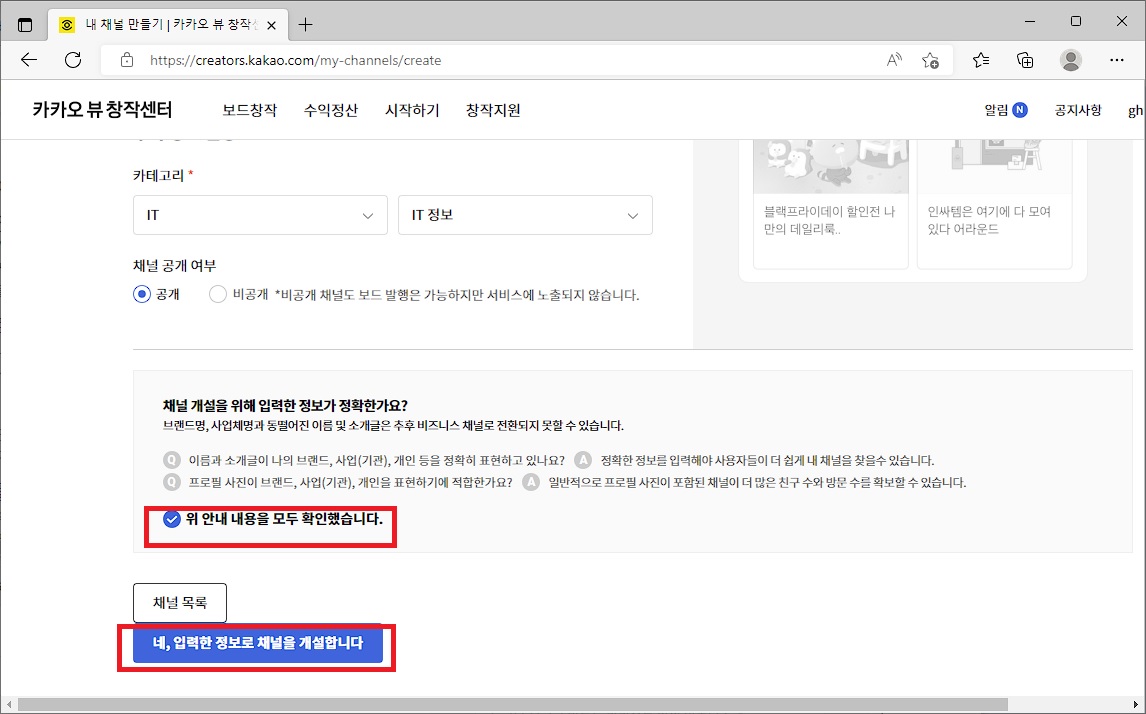Open 보드창작 menu

coord(250,110)
